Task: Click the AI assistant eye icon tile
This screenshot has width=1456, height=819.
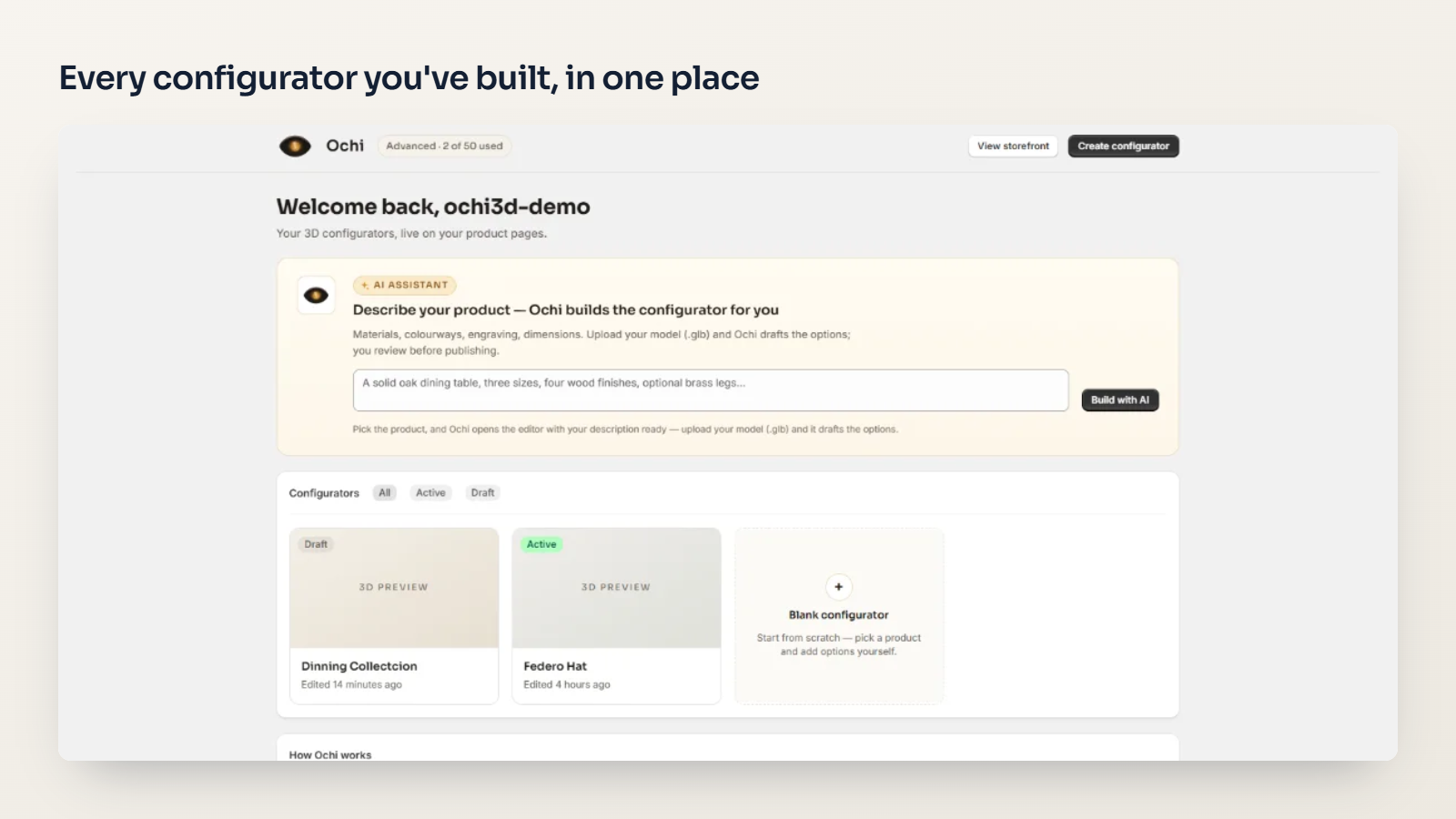Action: point(316,295)
